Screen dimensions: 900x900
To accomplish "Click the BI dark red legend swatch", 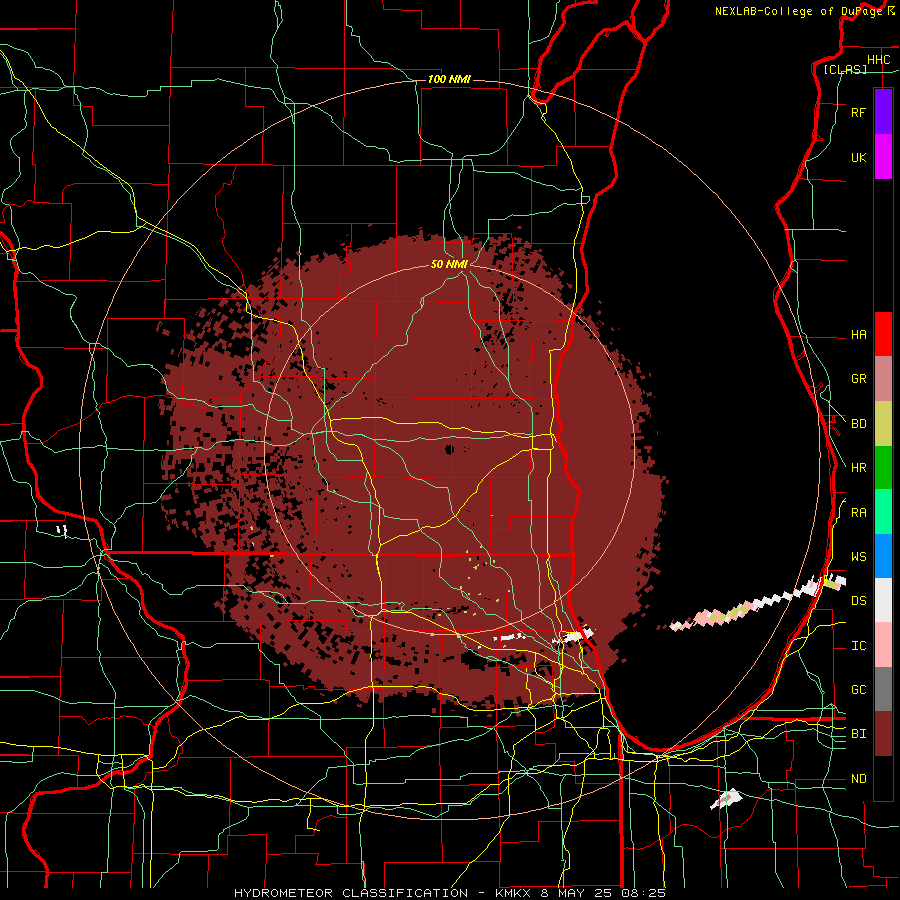I will point(883,734).
